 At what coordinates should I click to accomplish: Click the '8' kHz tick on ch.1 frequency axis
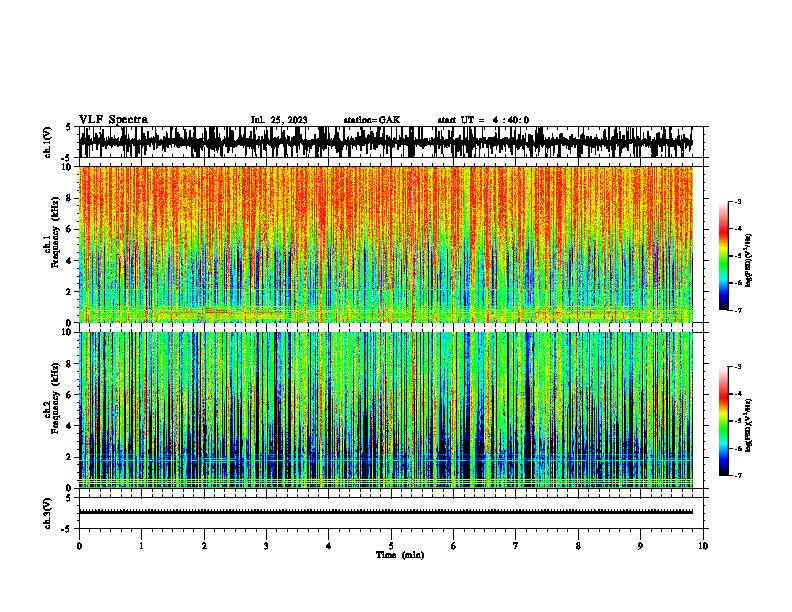pos(71,198)
